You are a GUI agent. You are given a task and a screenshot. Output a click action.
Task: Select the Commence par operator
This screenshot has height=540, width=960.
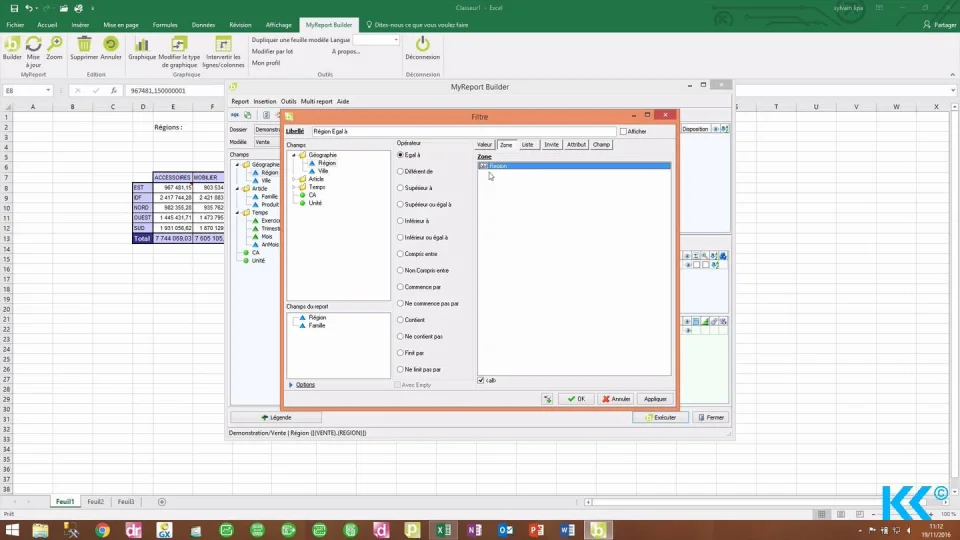[400, 287]
